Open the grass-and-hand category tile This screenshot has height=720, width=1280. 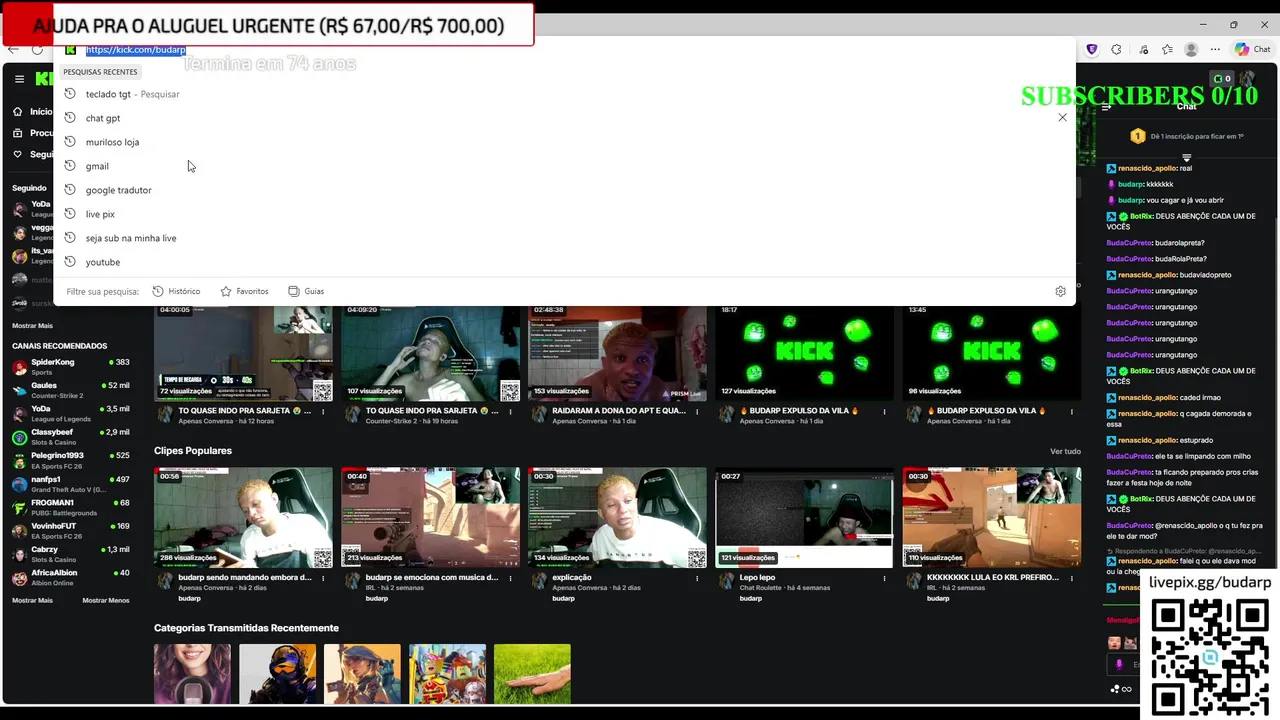tap(532, 674)
